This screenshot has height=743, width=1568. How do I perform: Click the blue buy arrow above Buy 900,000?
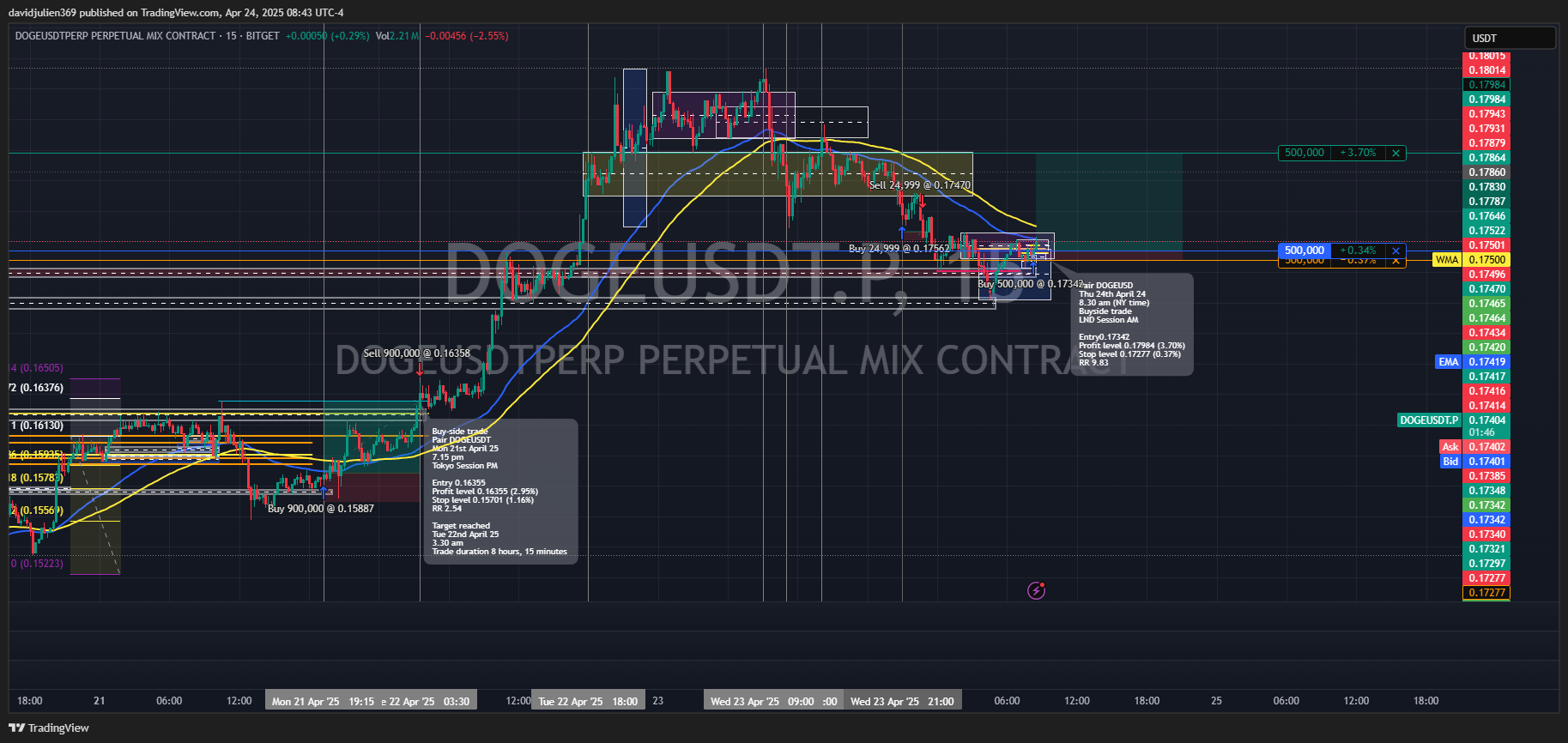(x=324, y=492)
